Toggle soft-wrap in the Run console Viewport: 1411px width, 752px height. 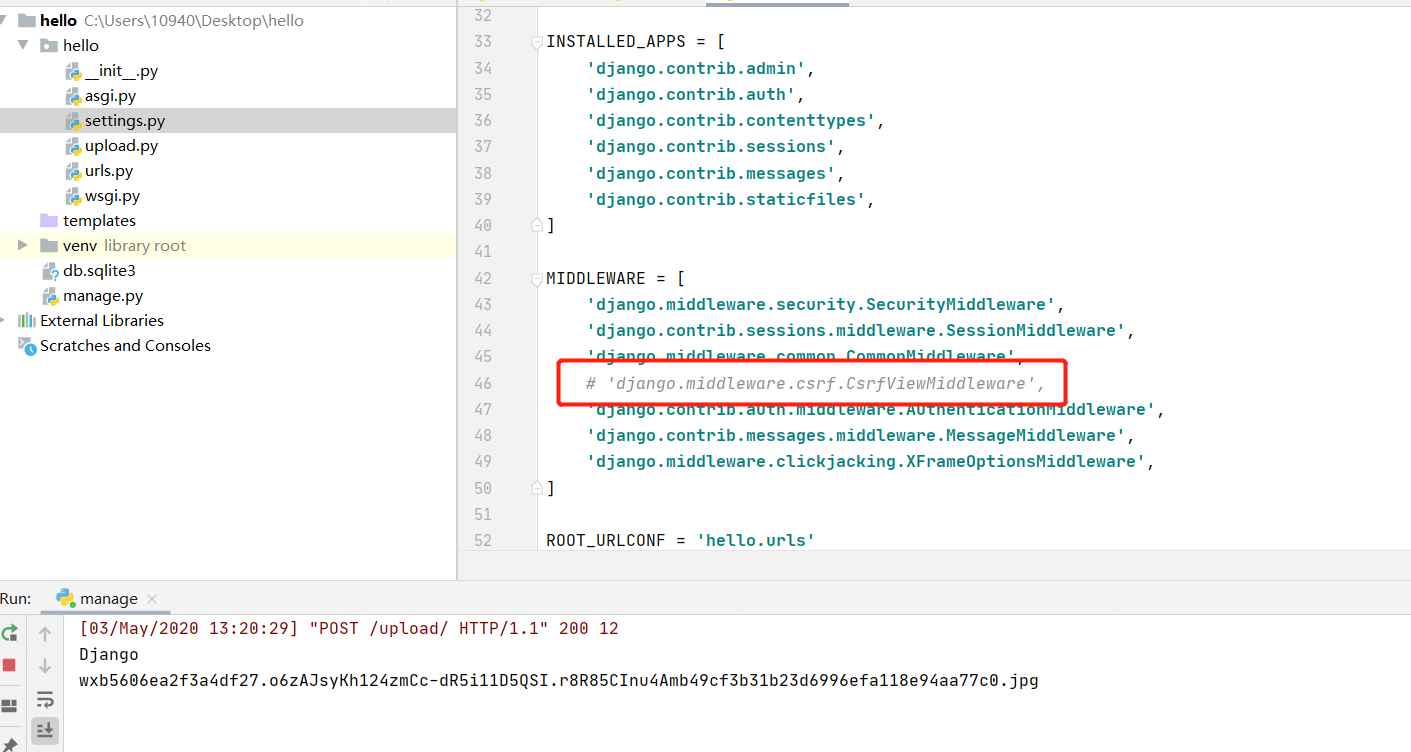(45, 698)
